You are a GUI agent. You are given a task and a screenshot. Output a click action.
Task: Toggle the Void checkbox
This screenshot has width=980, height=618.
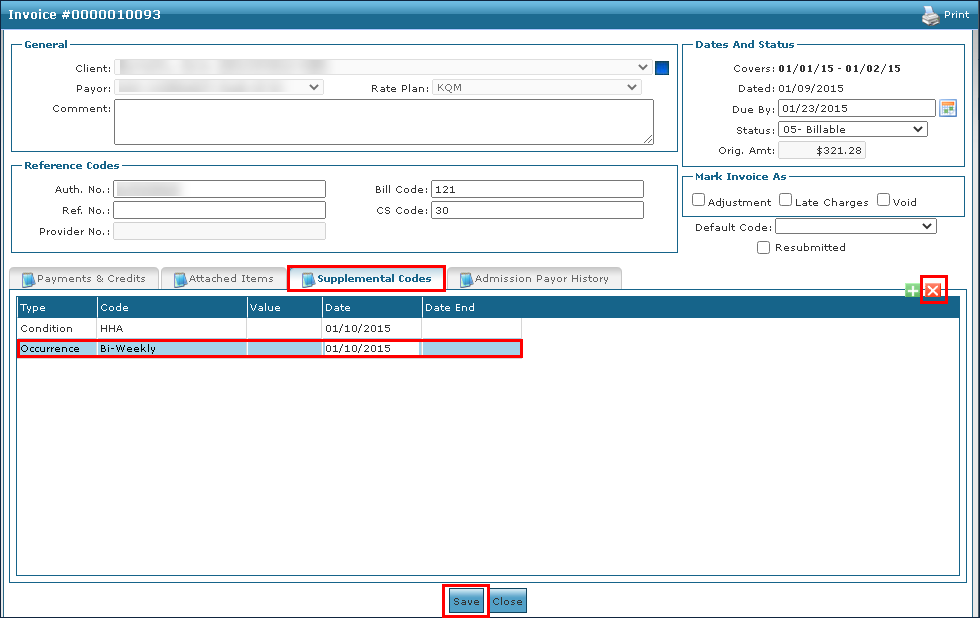(x=884, y=200)
